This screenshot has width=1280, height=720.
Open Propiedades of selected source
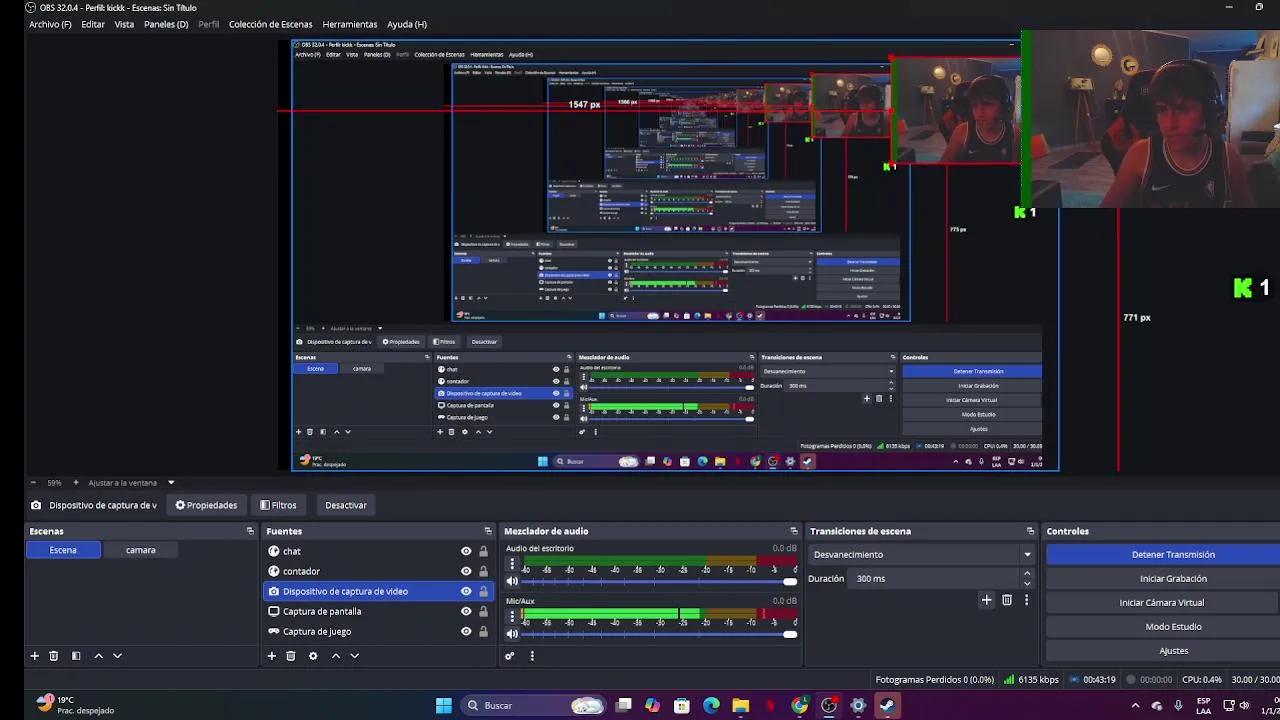tap(206, 505)
